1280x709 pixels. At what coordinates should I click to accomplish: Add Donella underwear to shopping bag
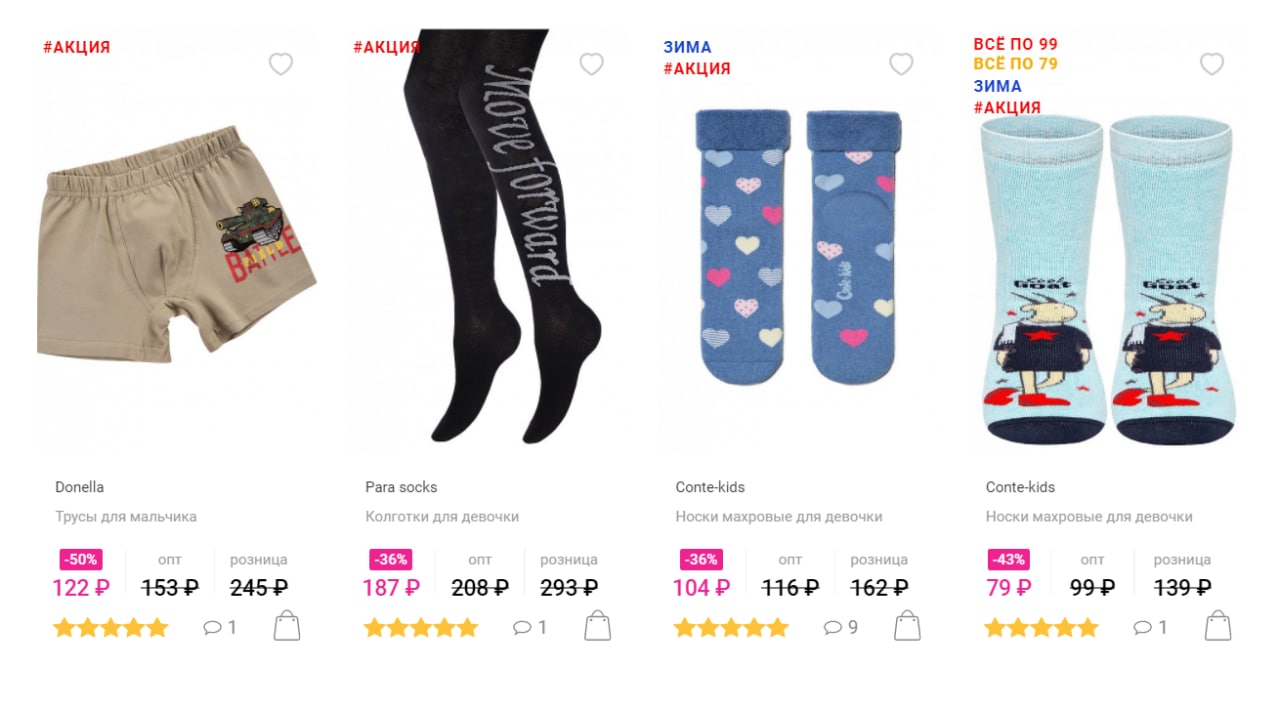[287, 626]
